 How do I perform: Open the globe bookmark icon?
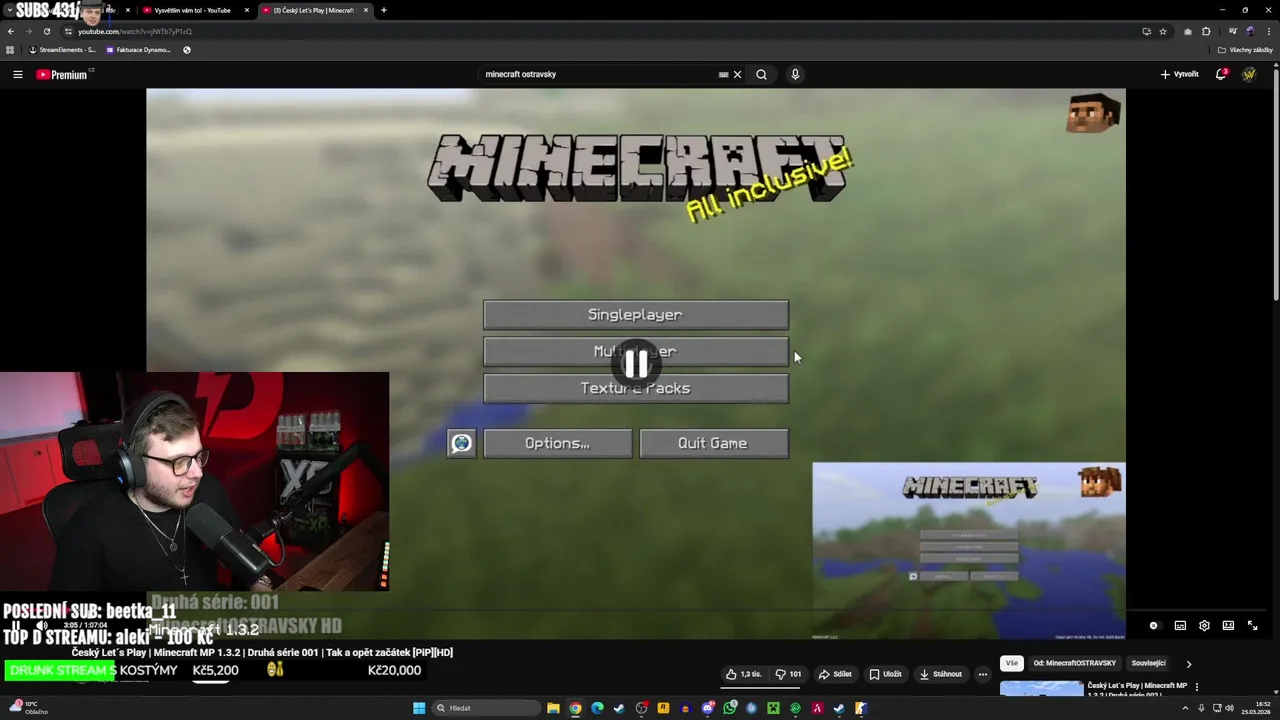click(186, 50)
